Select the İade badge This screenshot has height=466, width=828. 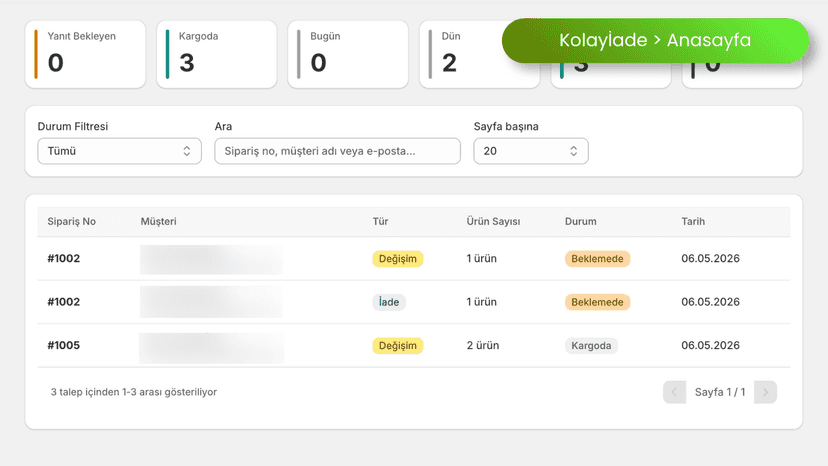389,302
